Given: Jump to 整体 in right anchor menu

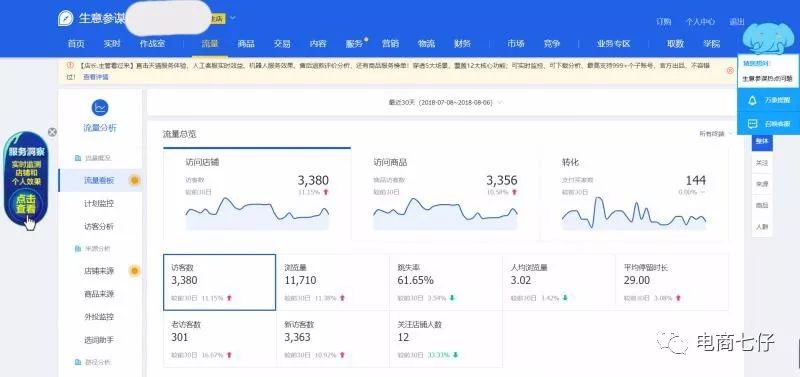Looking at the screenshot, I should [762, 142].
